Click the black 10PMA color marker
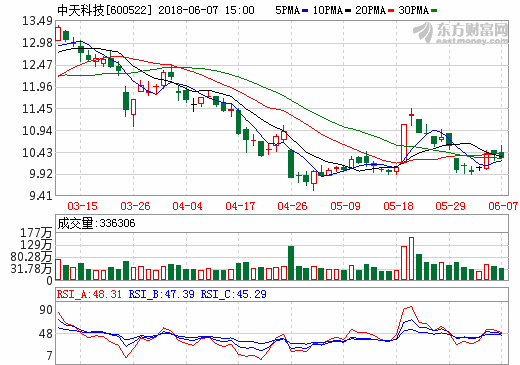 pos(348,11)
